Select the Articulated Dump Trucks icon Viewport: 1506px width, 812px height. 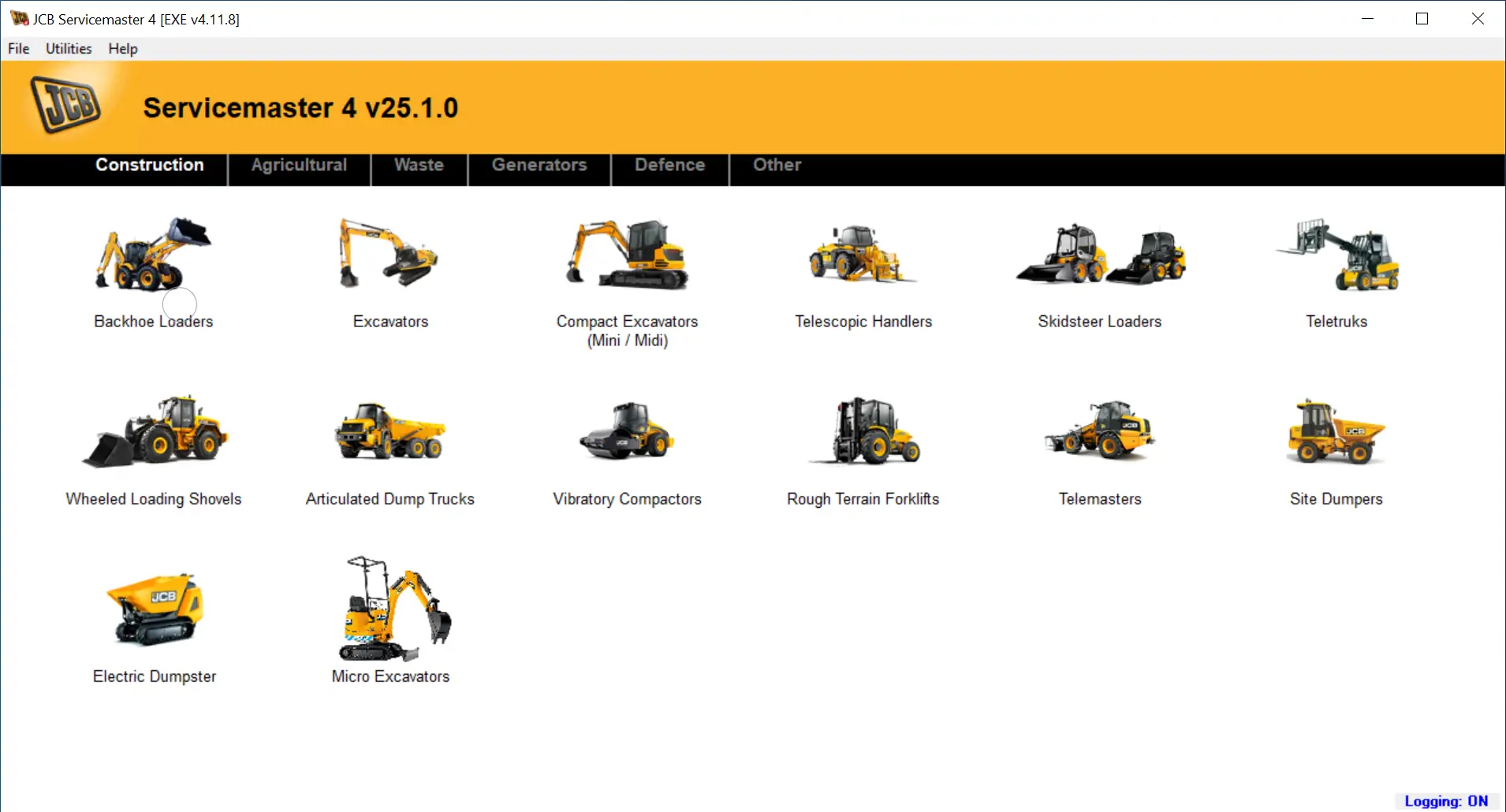[x=390, y=432]
